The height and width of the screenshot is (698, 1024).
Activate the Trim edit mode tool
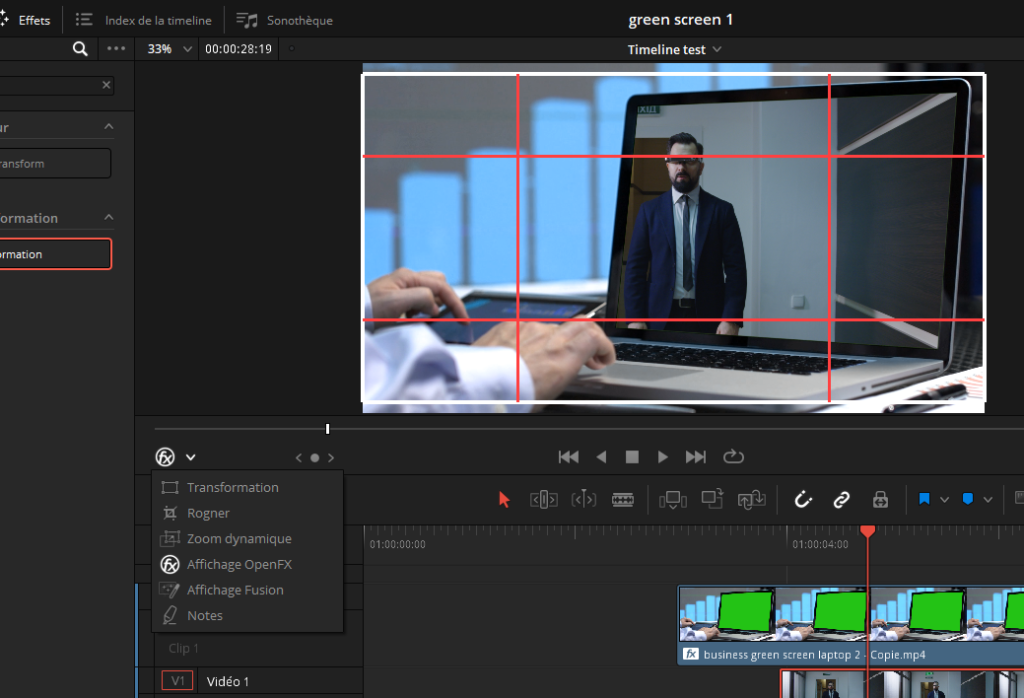click(543, 499)
